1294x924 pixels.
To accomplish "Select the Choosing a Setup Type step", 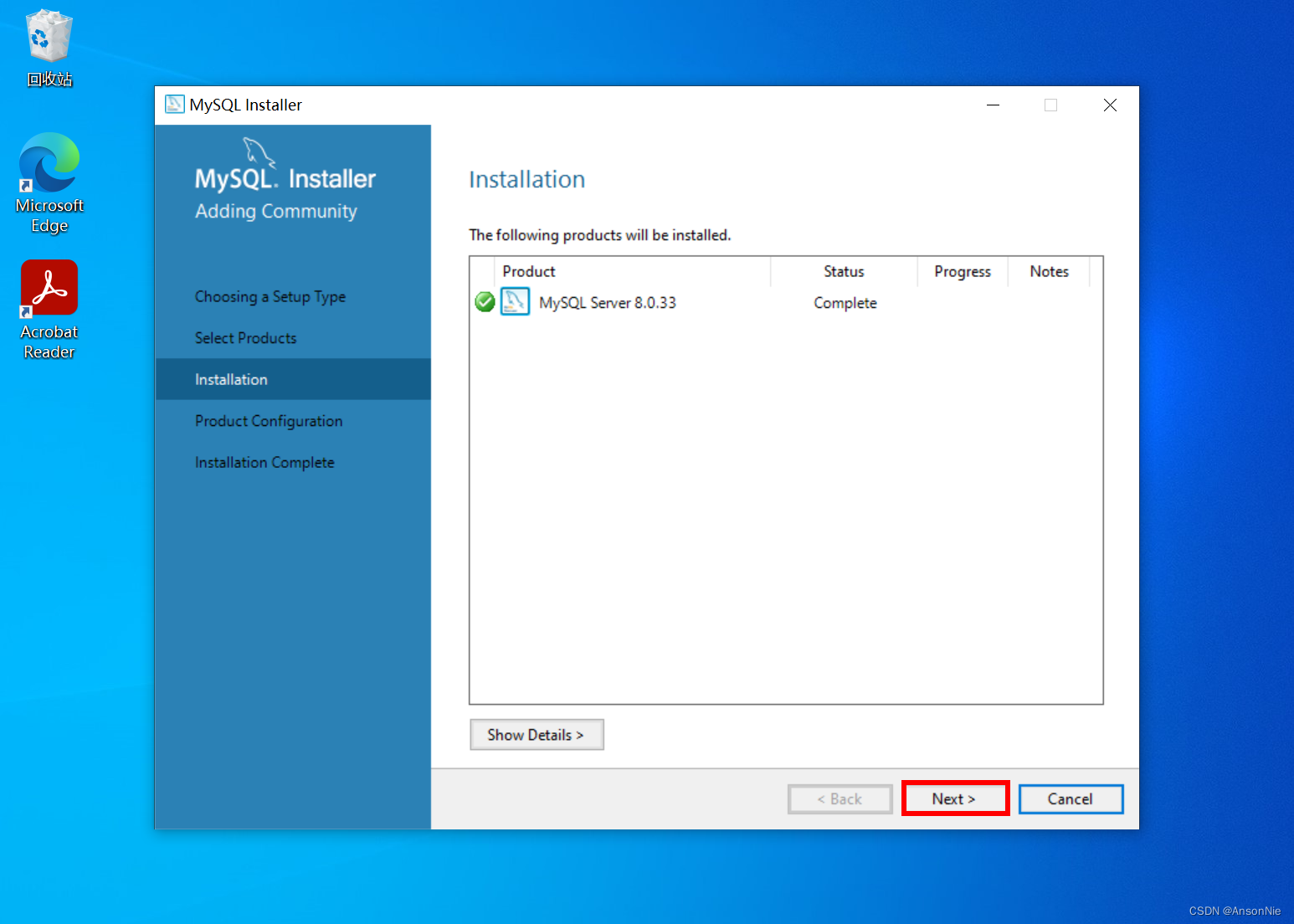I will click(270, 296).
